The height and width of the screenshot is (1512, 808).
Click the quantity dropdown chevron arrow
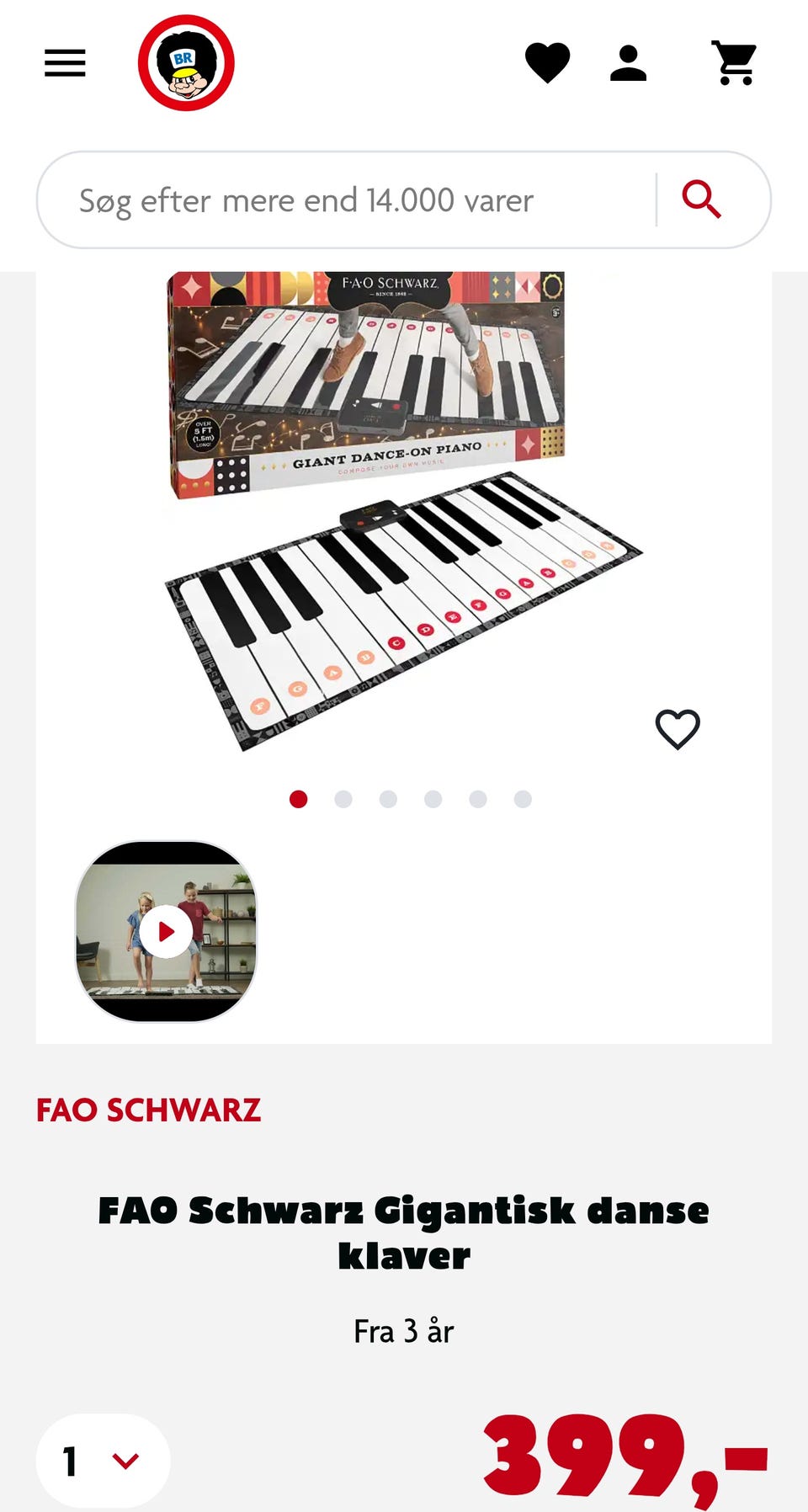click(x=125, y=1461)
